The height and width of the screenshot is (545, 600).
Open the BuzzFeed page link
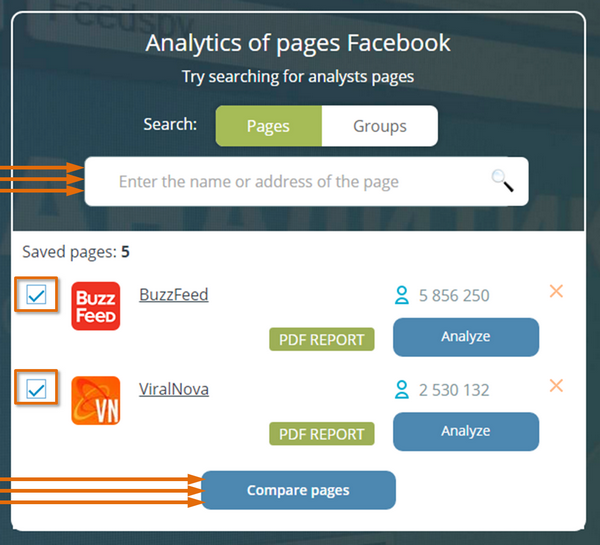pos(174,295)
